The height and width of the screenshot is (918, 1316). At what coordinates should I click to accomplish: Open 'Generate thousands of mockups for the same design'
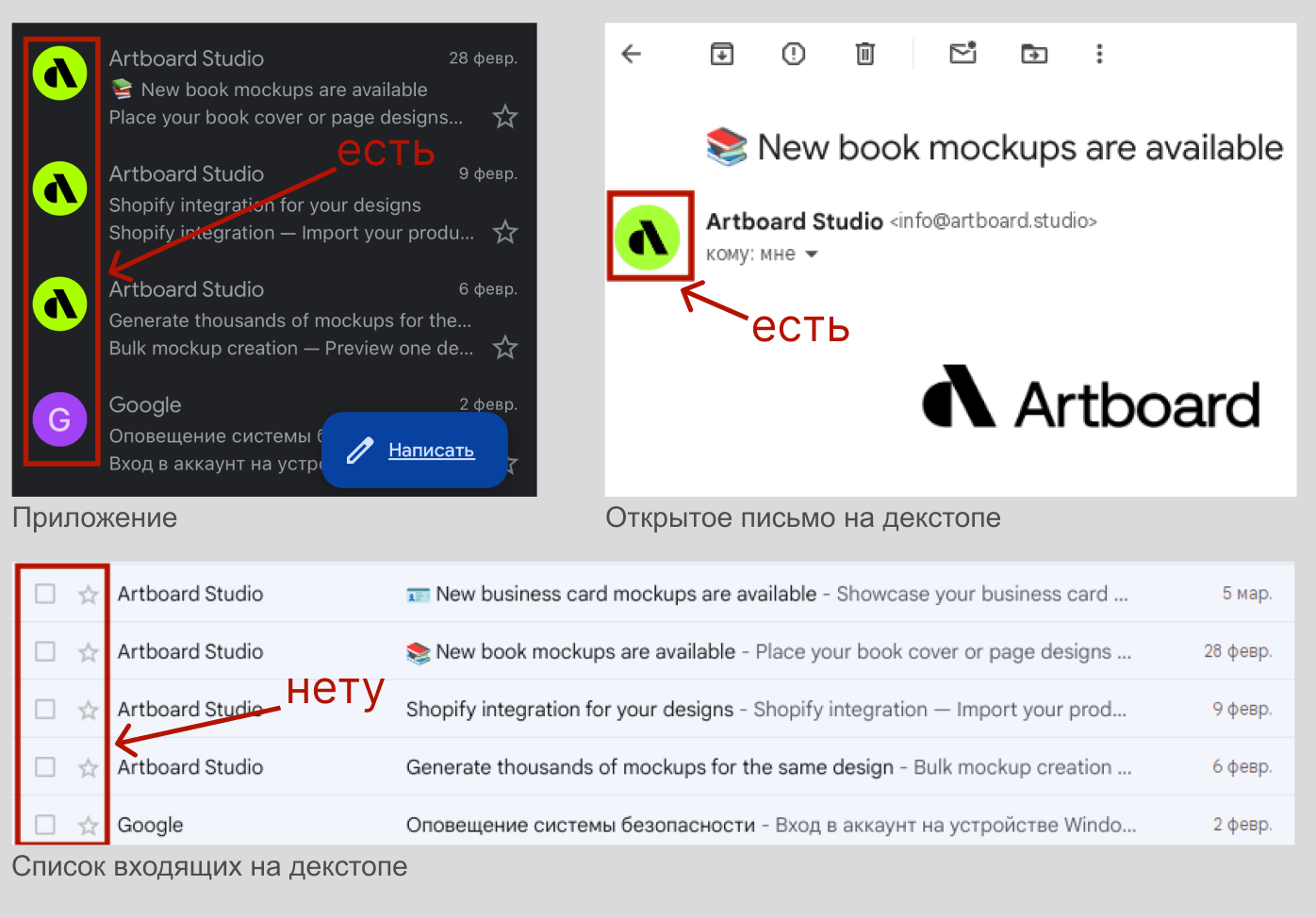coord(650,767)
